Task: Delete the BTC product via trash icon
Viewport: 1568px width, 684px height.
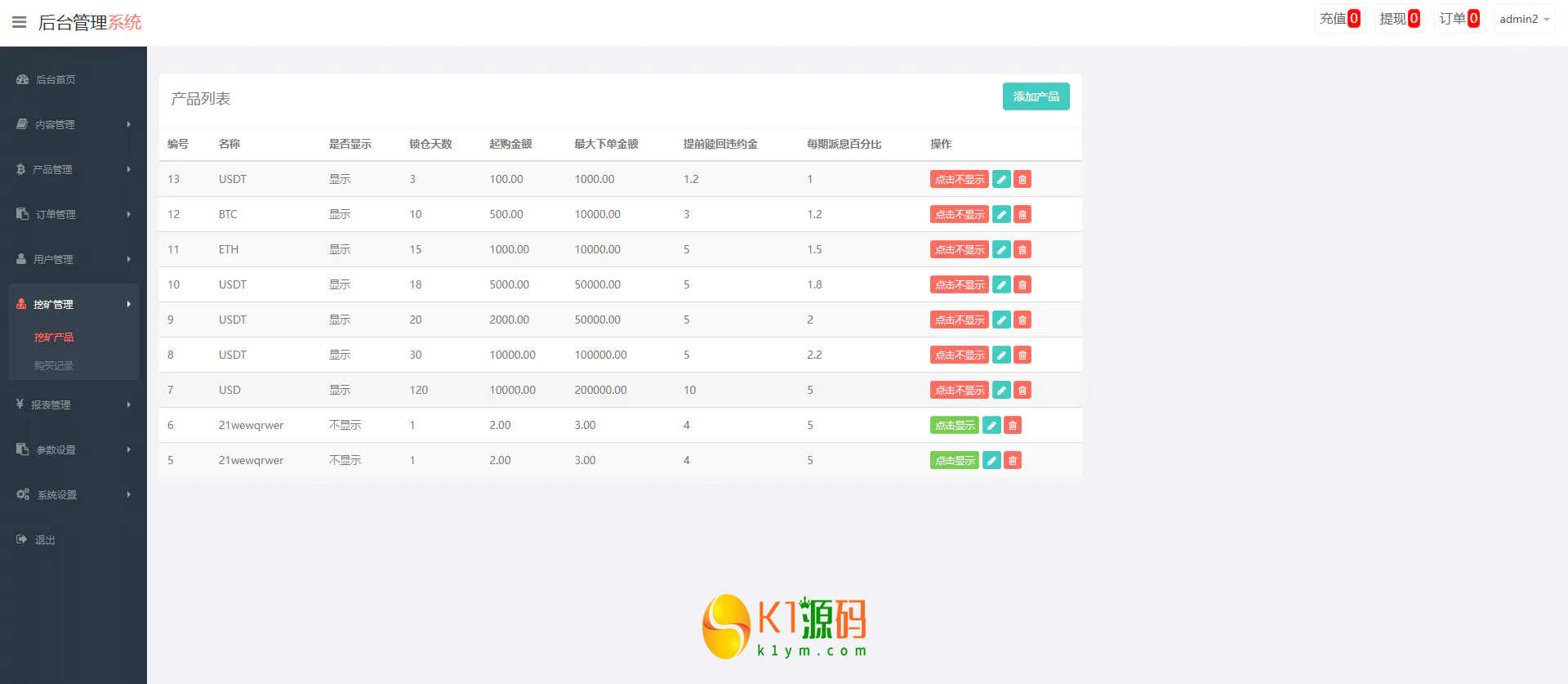Action: click(1022, 214)
